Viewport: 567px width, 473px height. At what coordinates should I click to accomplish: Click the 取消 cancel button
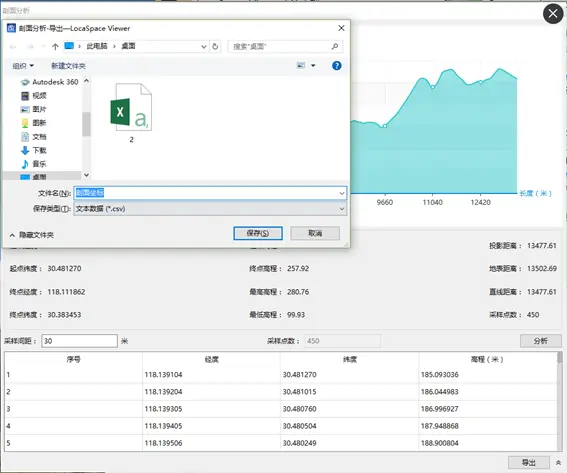point(315,233)
